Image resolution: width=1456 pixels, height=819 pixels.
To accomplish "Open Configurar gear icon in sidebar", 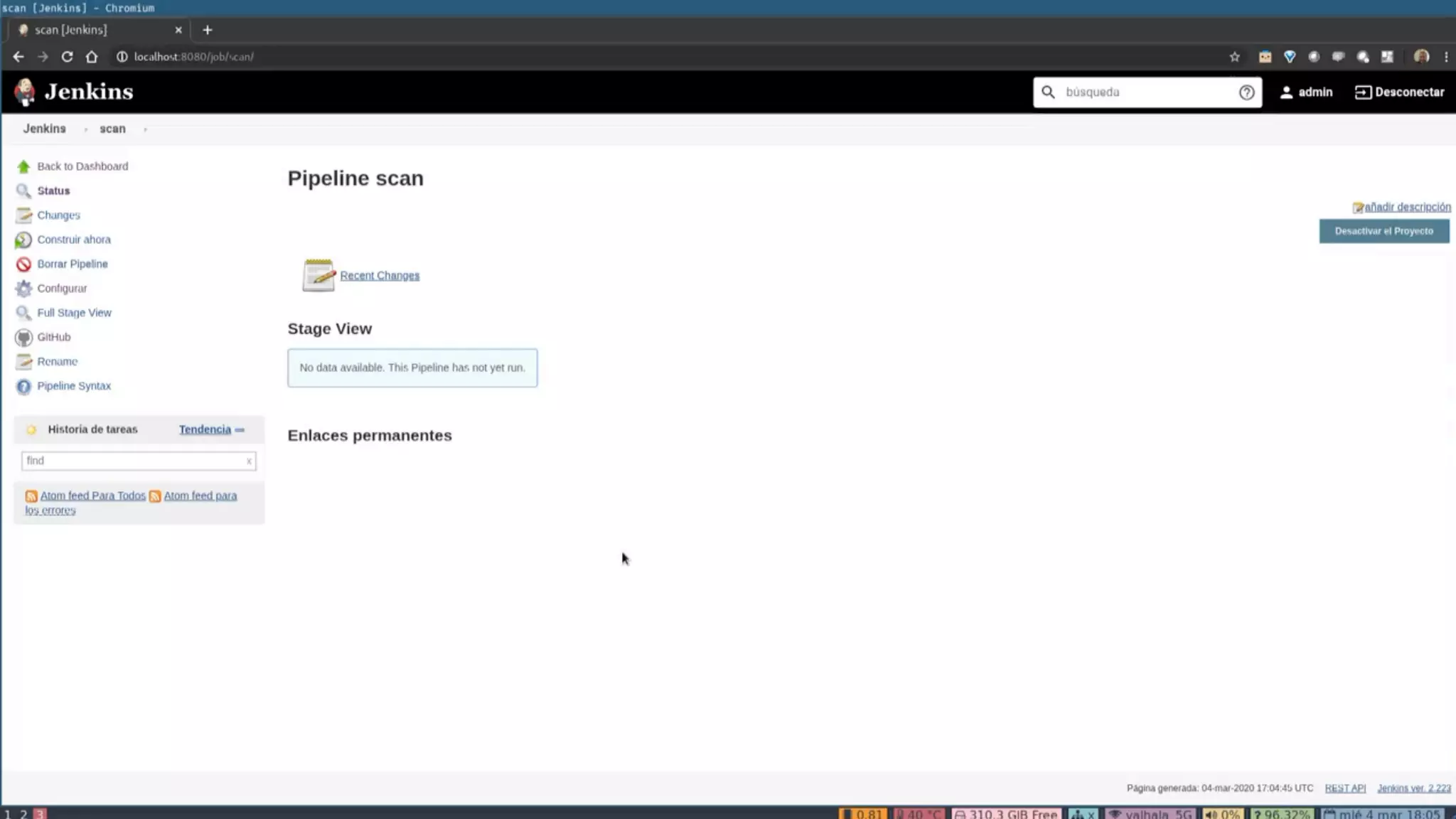I will (23, 289).
